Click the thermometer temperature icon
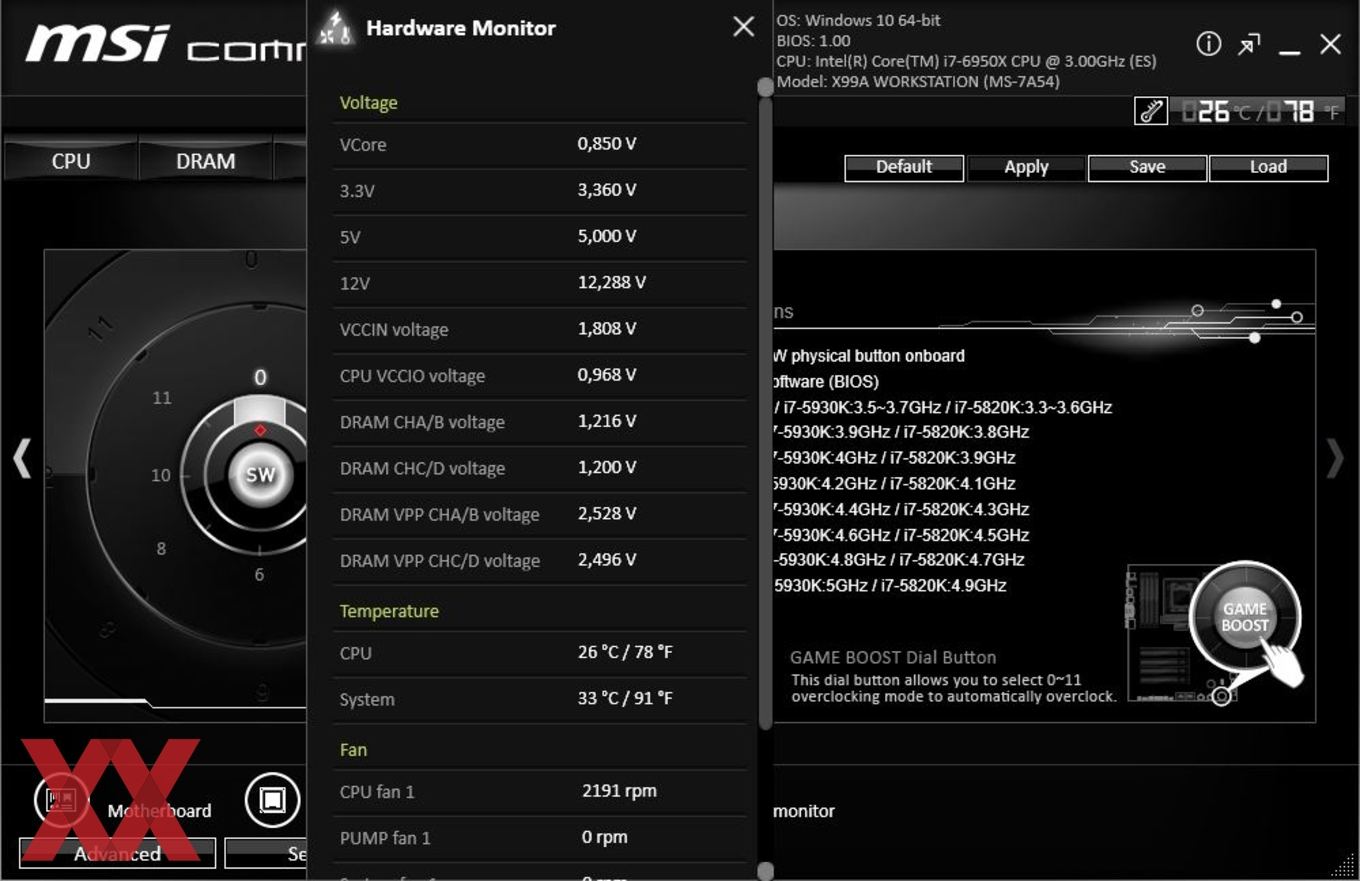This screenshot has width=1360, height=881. coord(1151,111)
